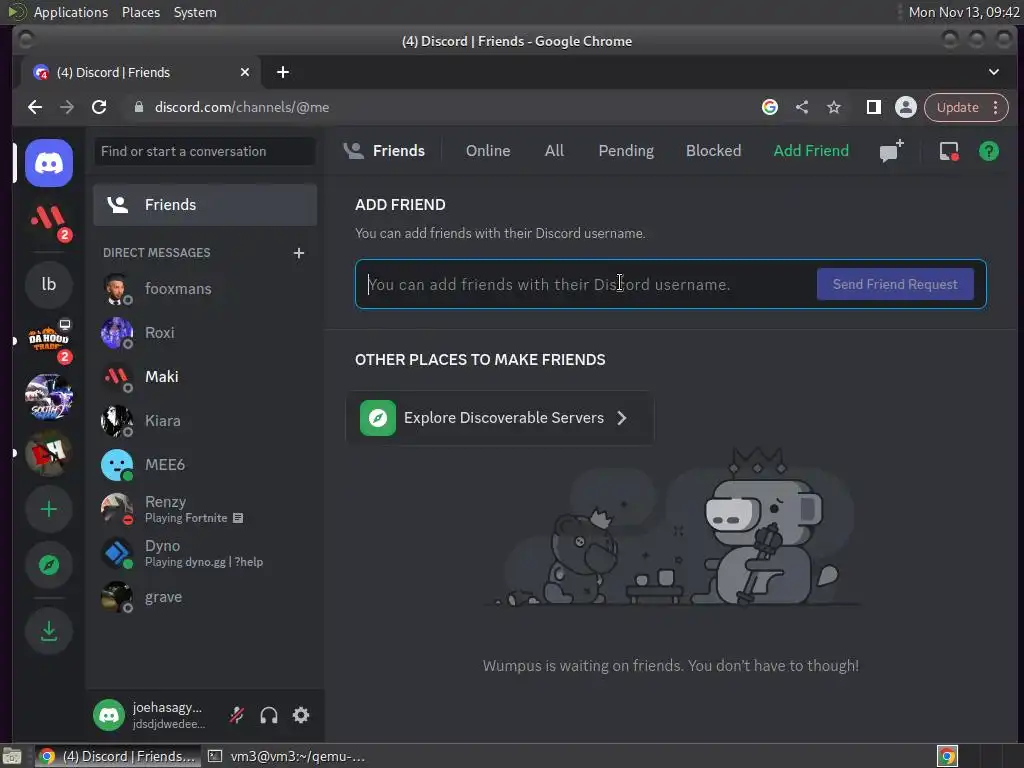Open the Inbox icon in header
The height and width of the screenshot is (768, 1024).
pyautogui.click(x=949, y=151)
